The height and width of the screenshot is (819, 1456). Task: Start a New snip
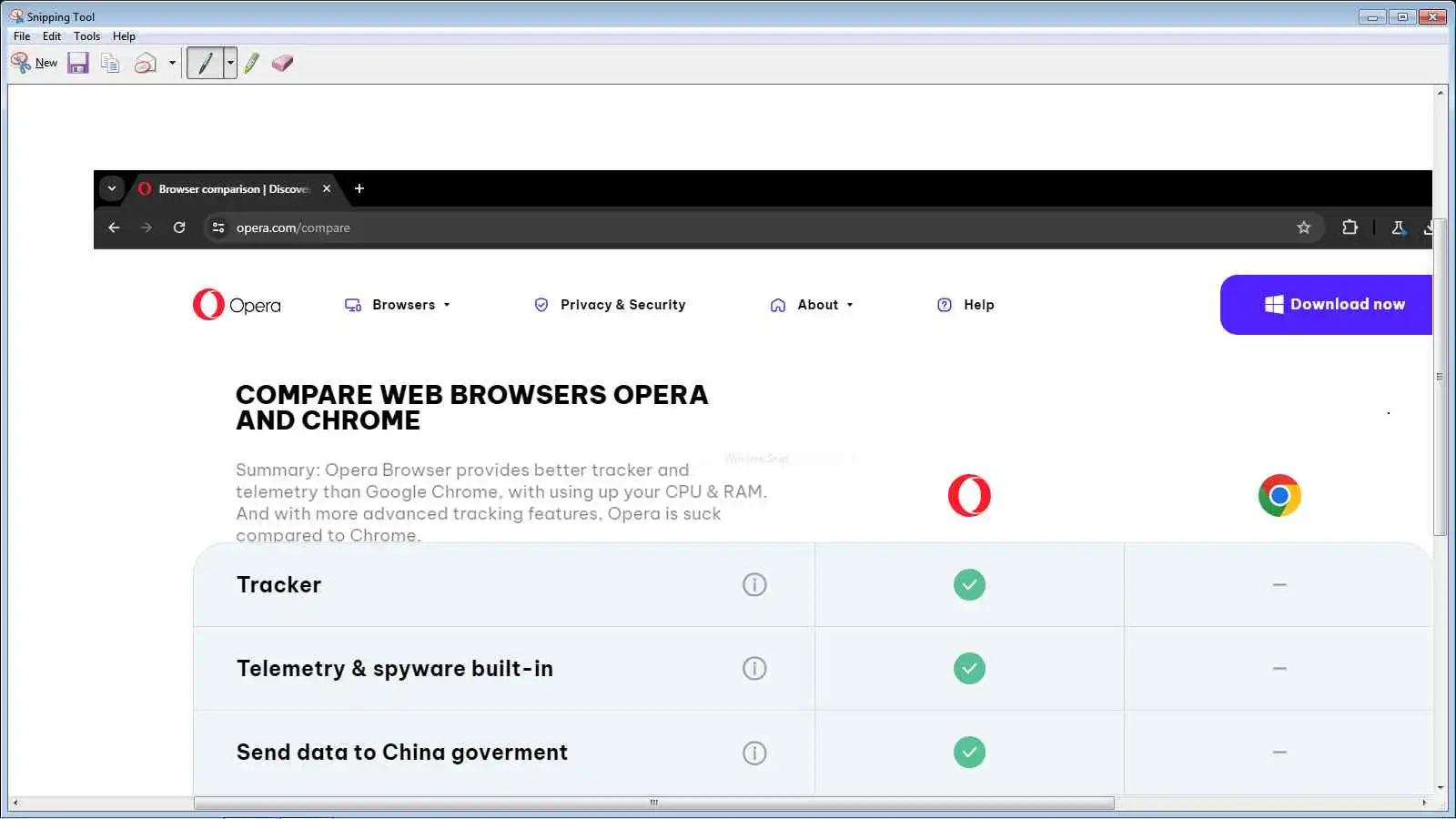[x=34, y=63]
